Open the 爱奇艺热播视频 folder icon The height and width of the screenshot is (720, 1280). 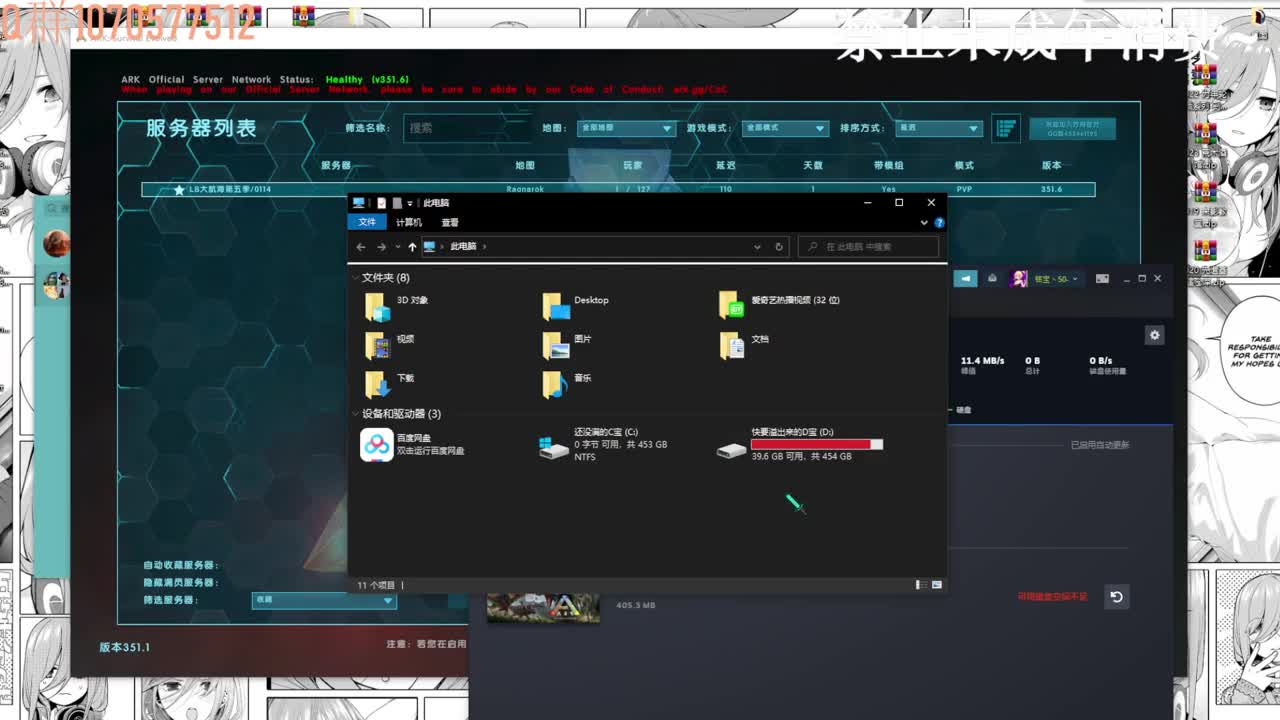tap(732, 306)
